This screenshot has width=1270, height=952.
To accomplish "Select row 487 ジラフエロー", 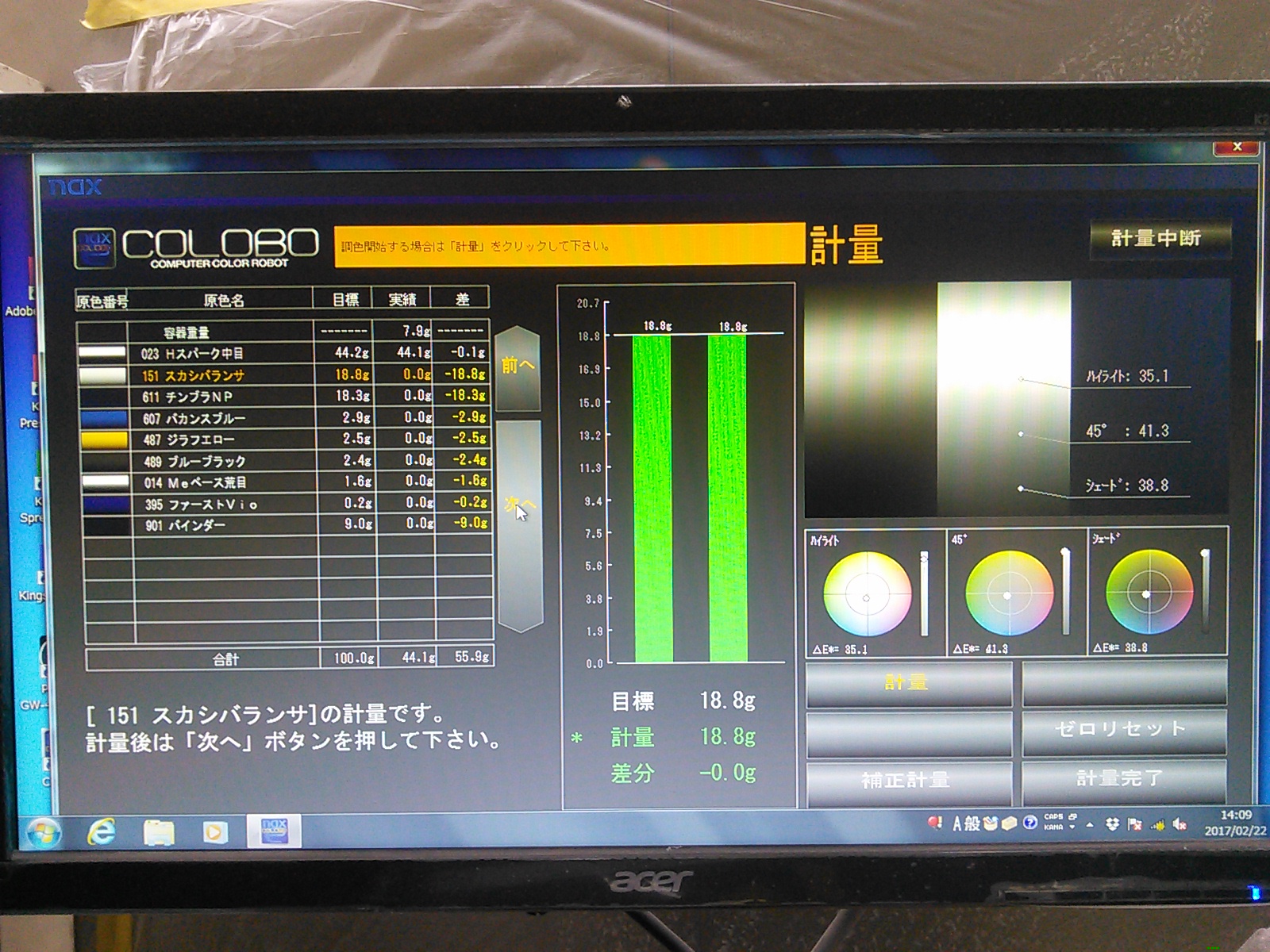I will pos(284,439).
